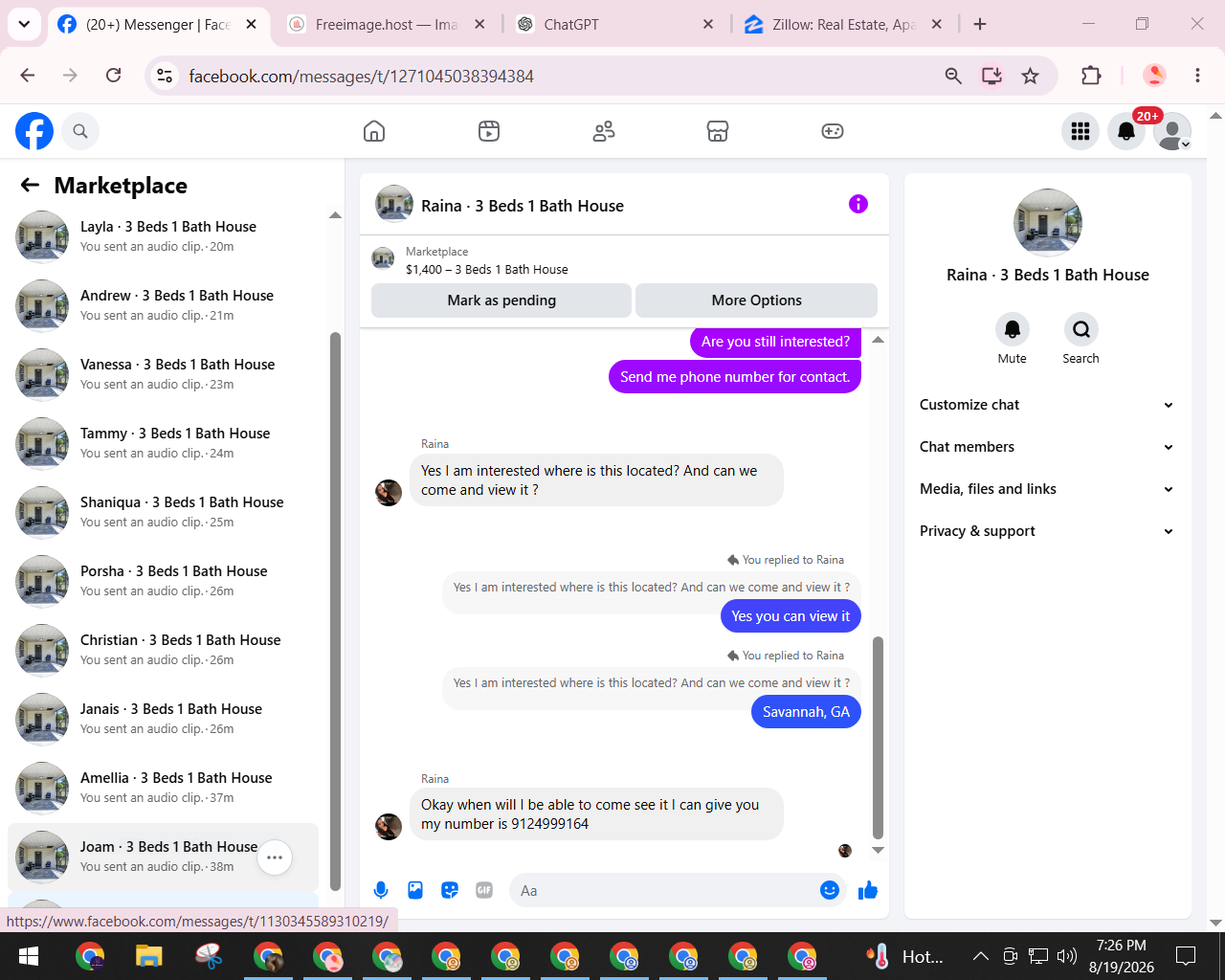Screen dimensions: 1225x980
Task: Open the emoji picker in message box
Action: pos(830,891)
